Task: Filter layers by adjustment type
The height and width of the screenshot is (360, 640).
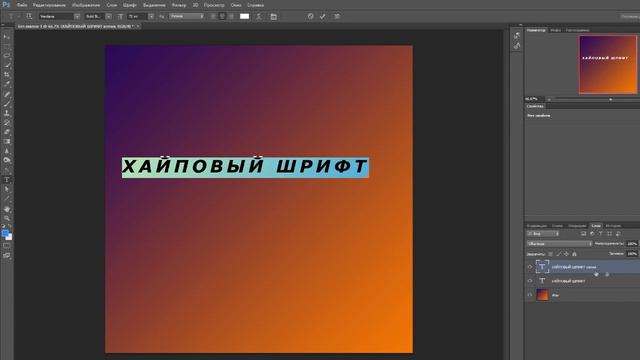Action: click(592, 234)
